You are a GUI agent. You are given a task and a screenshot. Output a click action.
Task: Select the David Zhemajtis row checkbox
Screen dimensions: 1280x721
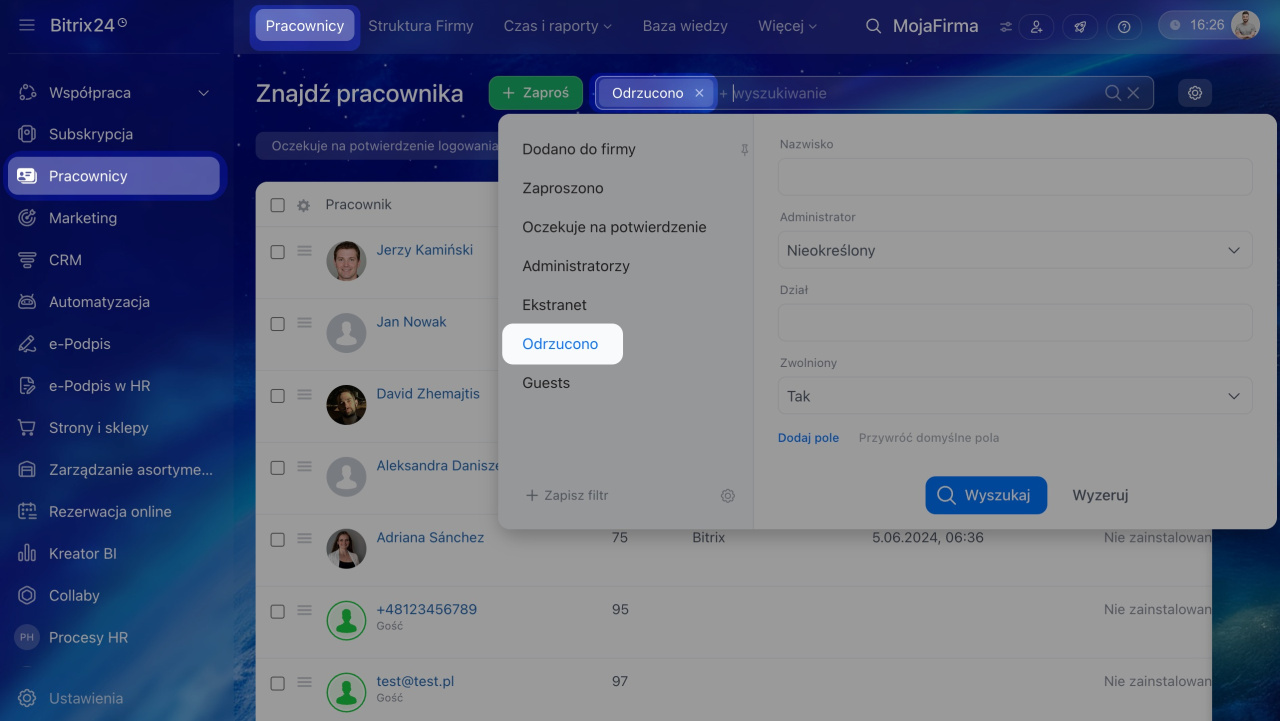(277, 396)
